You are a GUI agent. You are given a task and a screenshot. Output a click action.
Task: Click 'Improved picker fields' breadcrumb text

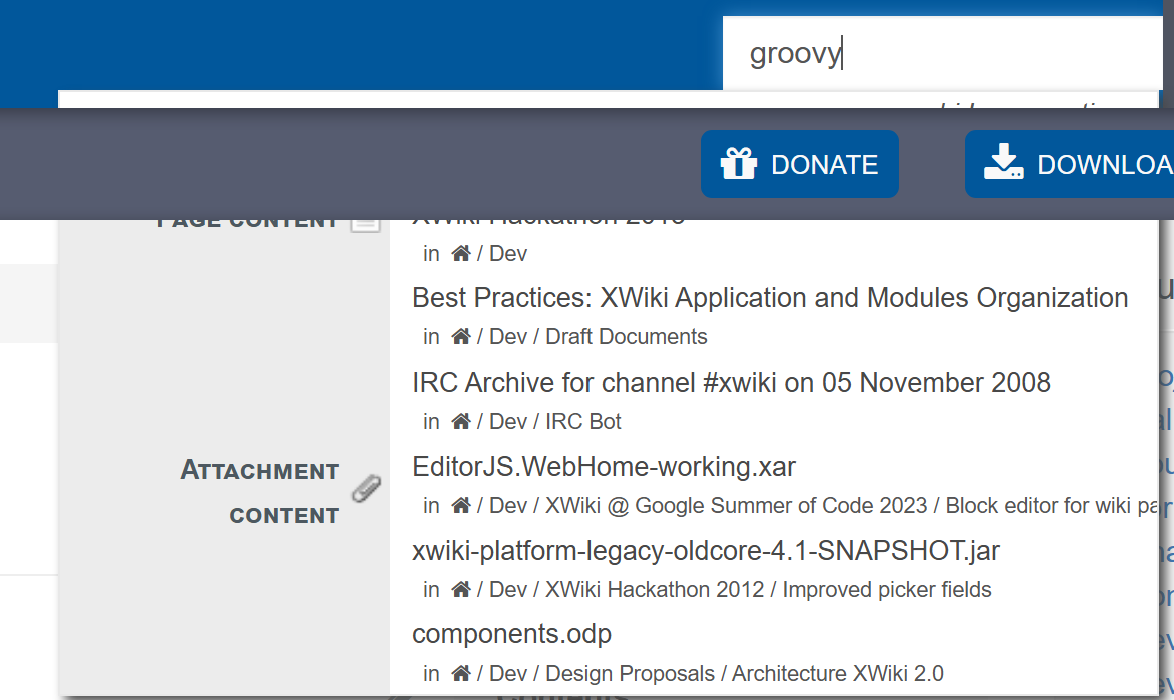coord(886,590)
